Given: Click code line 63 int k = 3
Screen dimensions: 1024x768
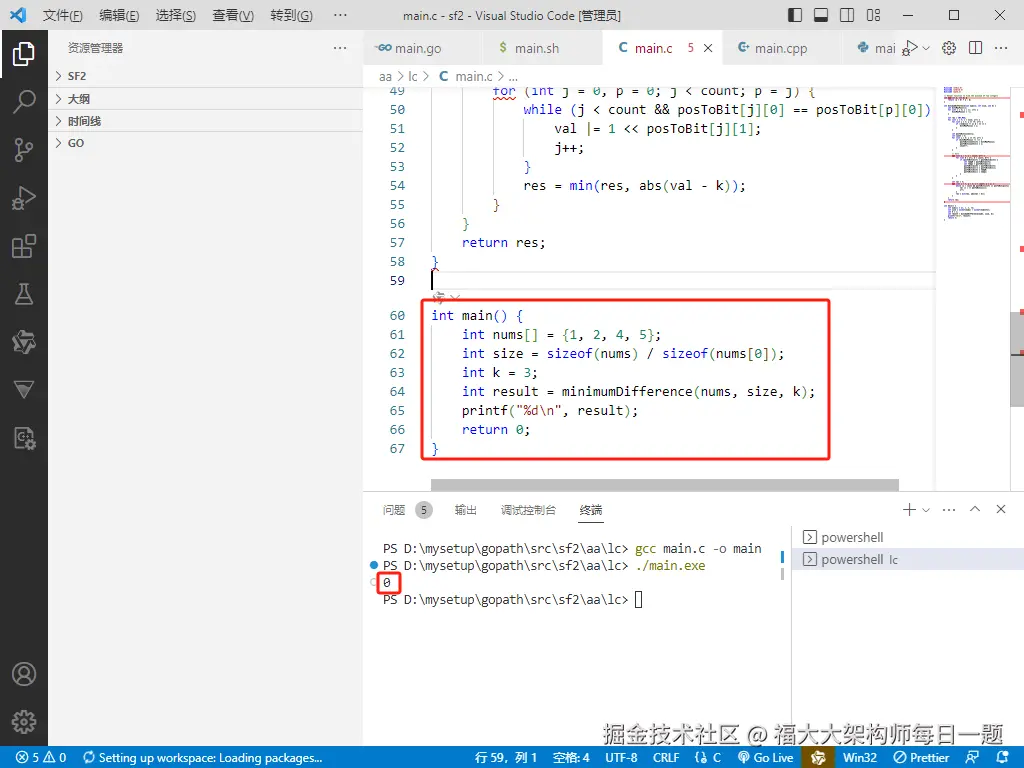Looking at the screenshot, I should 500,373.
